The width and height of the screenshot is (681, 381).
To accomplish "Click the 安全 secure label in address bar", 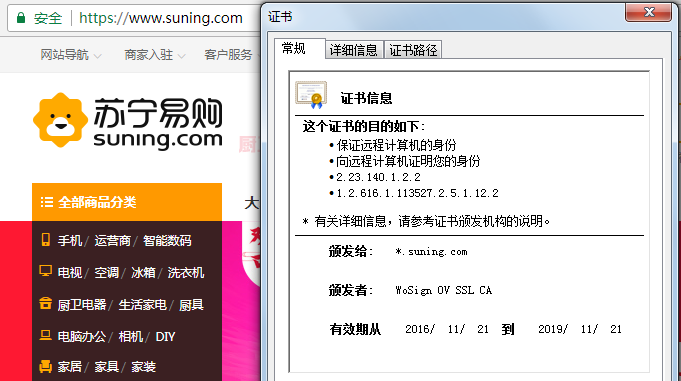I will (48, 18).
